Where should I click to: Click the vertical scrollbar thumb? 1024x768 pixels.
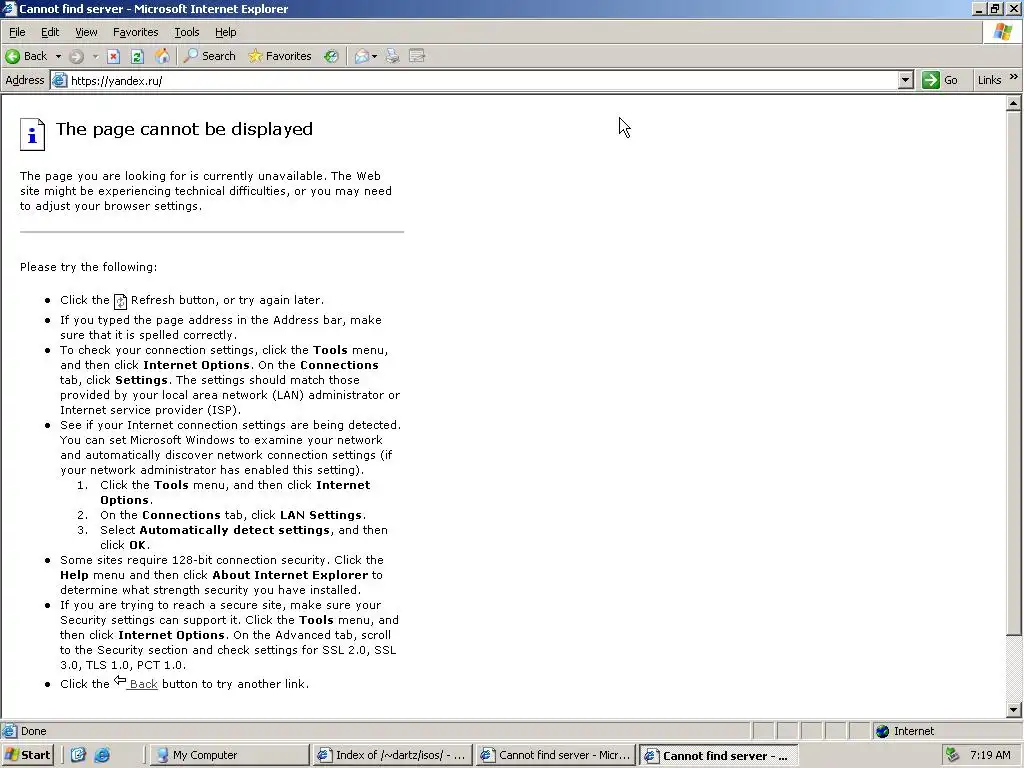coord(1013,373)
